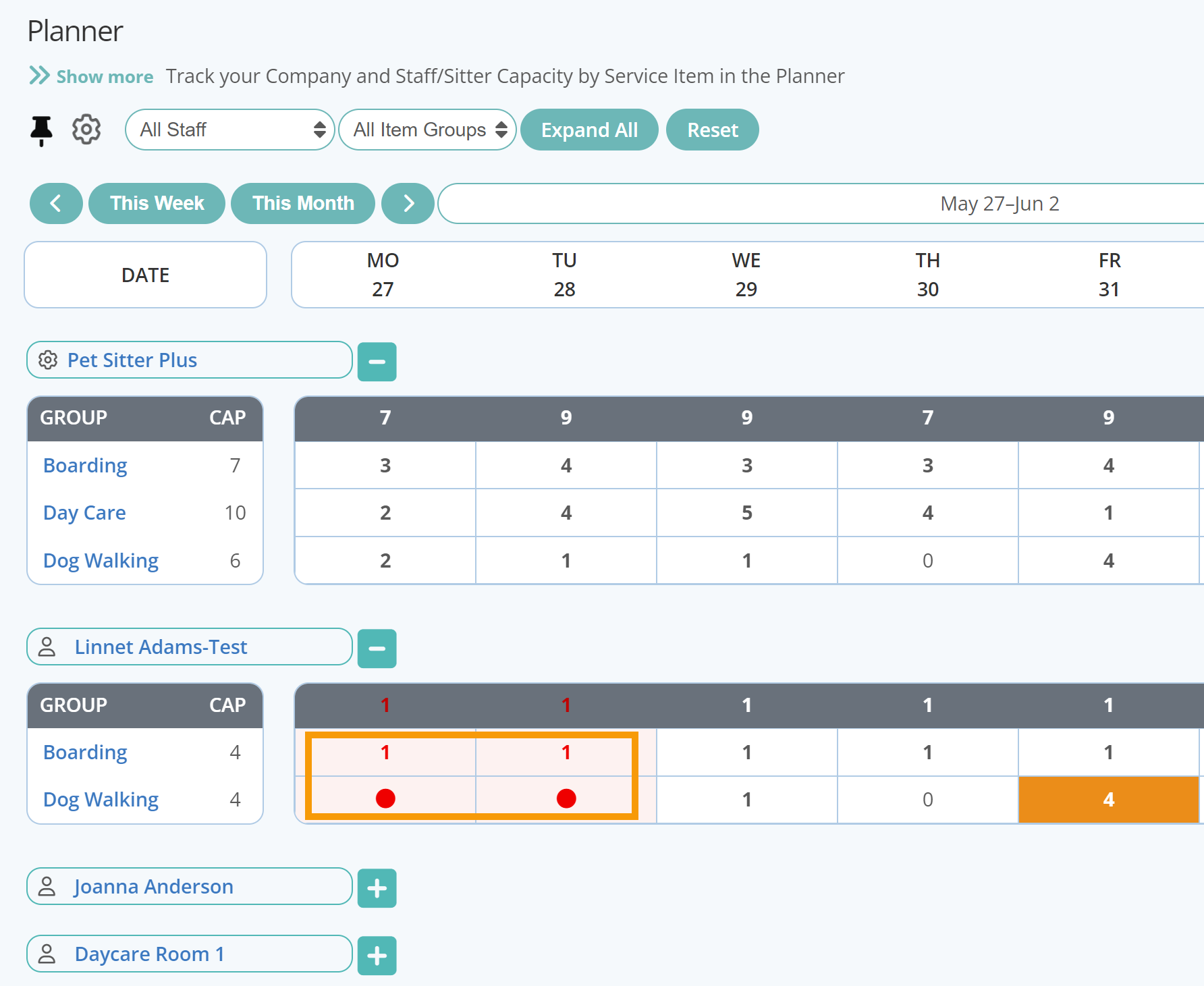Open the May 27–Jun 2 date range field
Screen dimensions: 1204x986
(x=821, y=203)
